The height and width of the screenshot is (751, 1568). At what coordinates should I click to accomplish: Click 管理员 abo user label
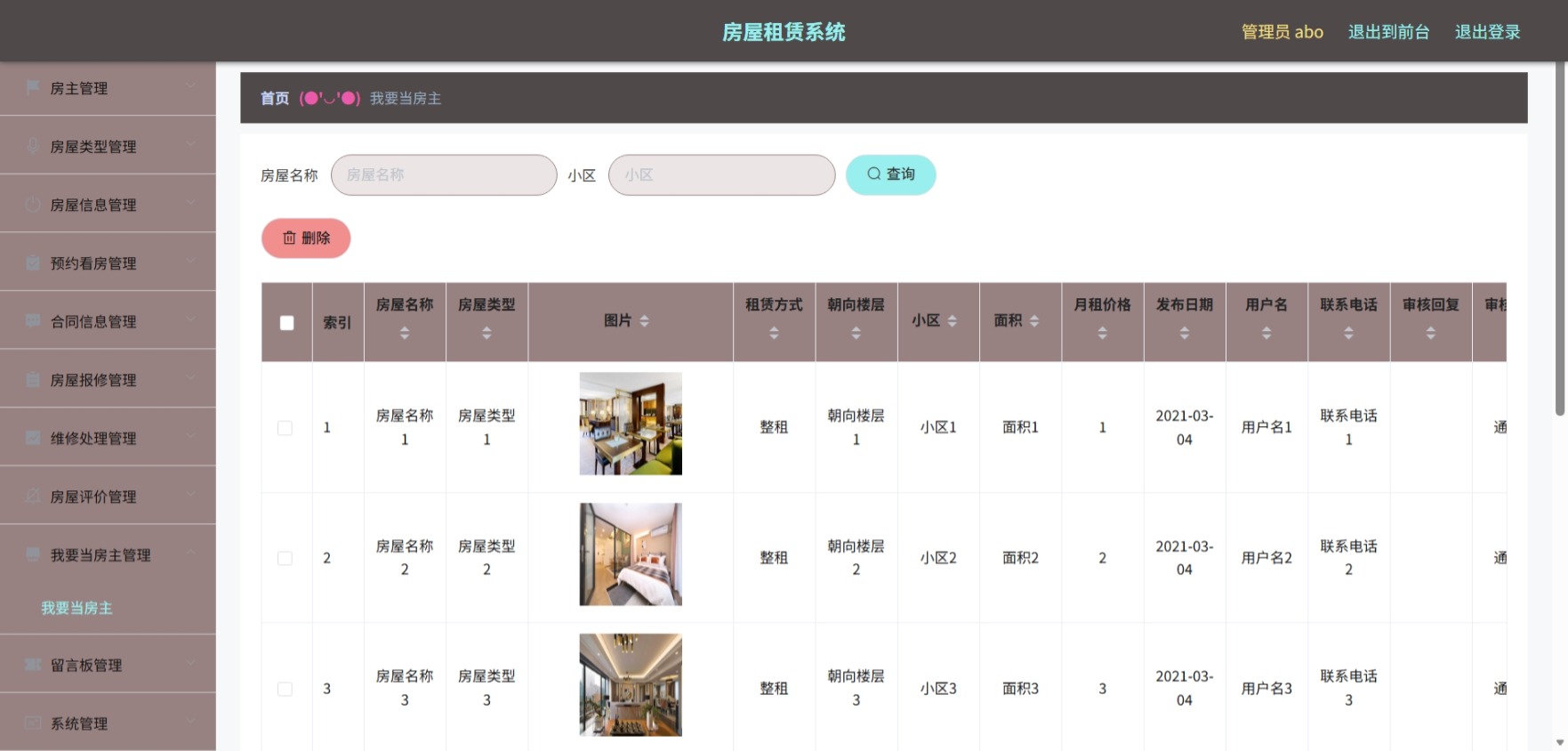(1282, 32)
